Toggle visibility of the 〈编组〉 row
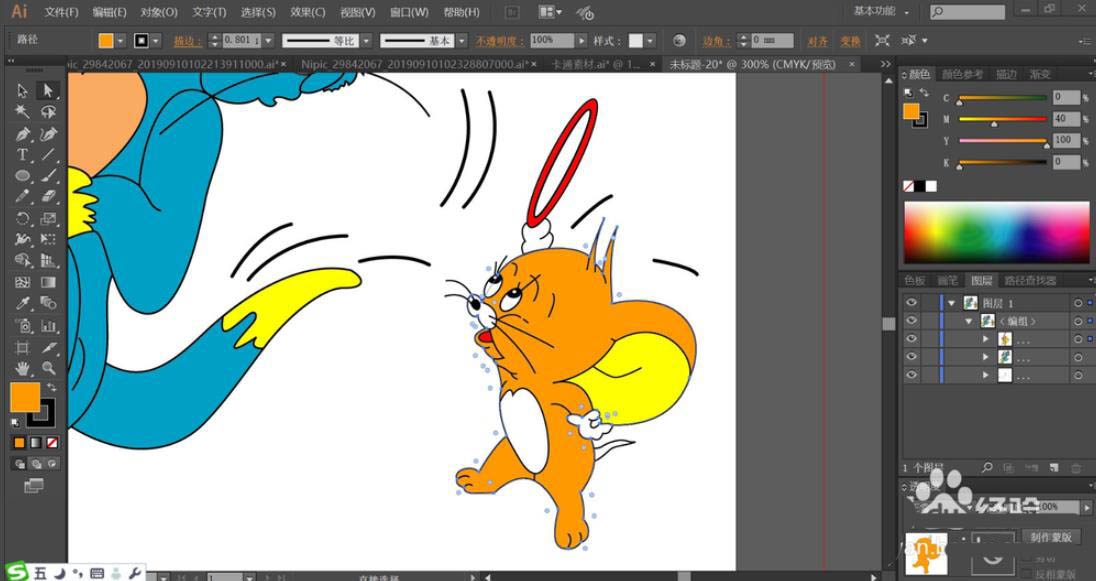 click(x=911, y=321)
